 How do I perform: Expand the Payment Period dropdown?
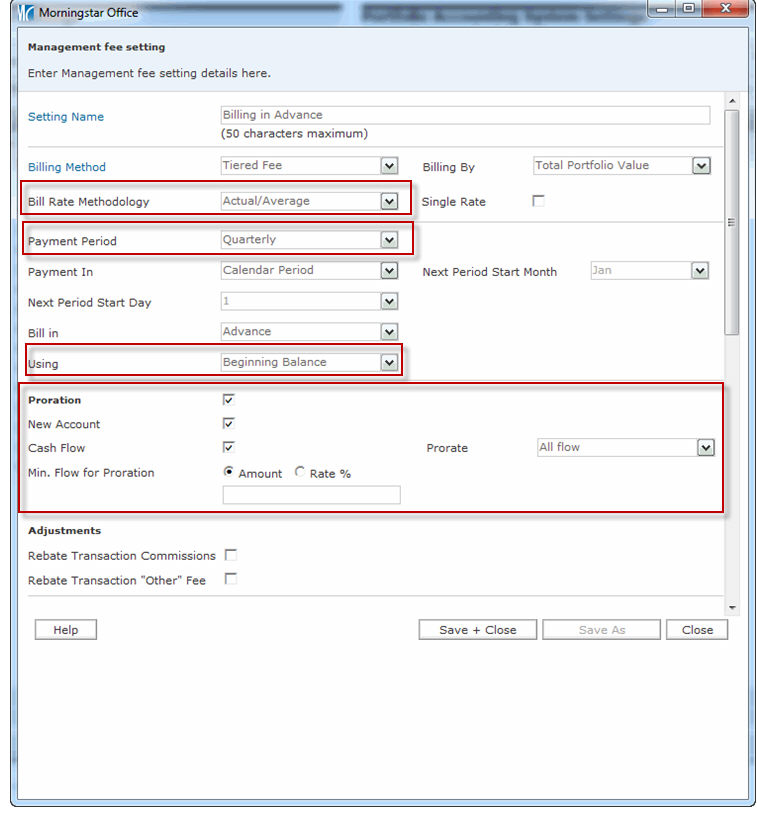(389, 240)
